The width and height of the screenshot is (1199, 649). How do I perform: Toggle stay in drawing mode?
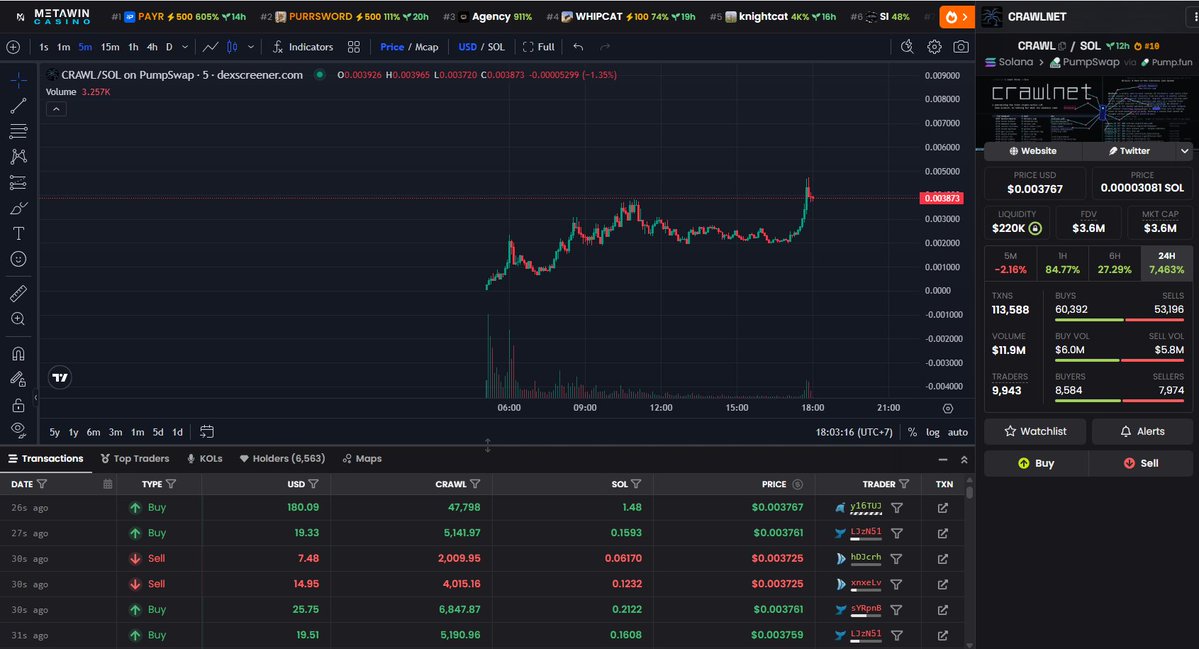point(18,378)
